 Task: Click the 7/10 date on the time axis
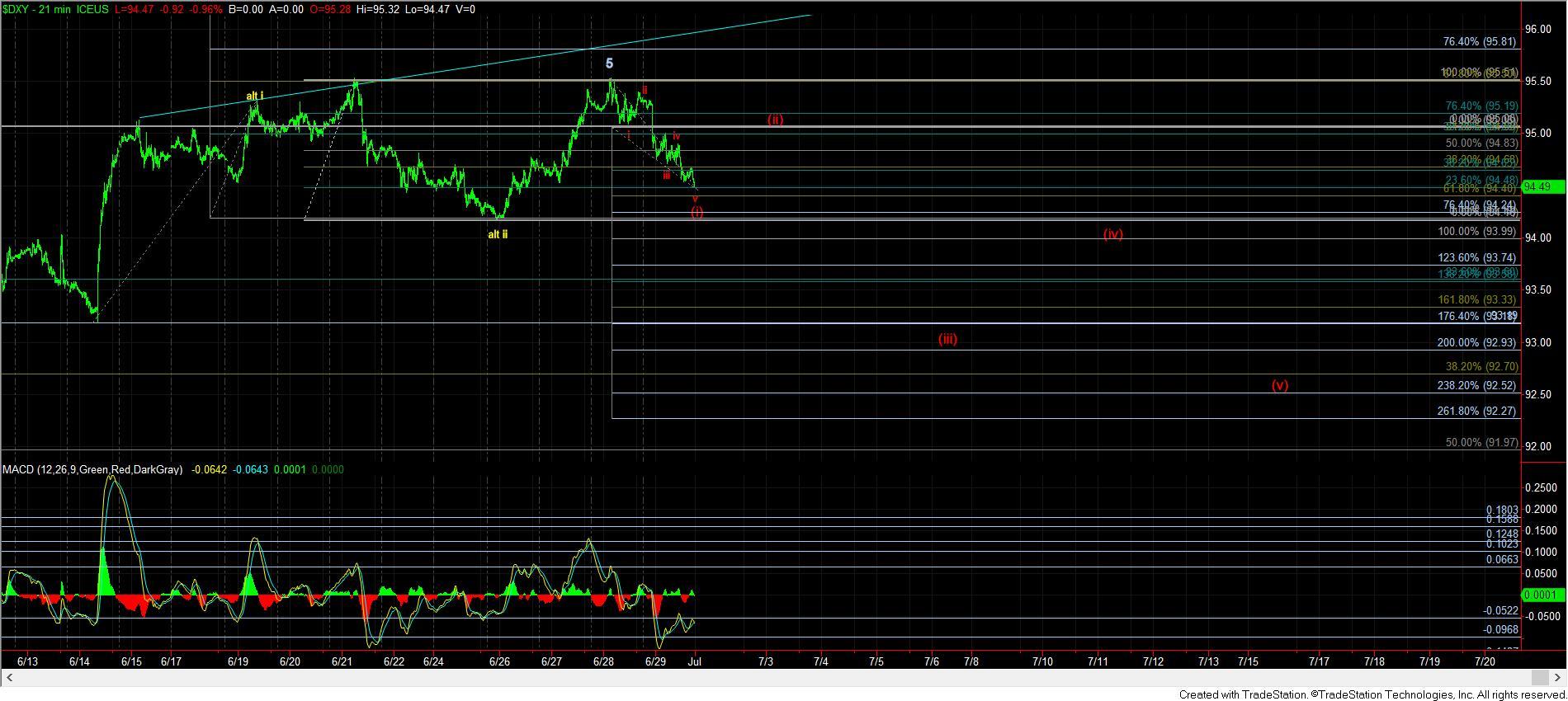click(1042, 661)
